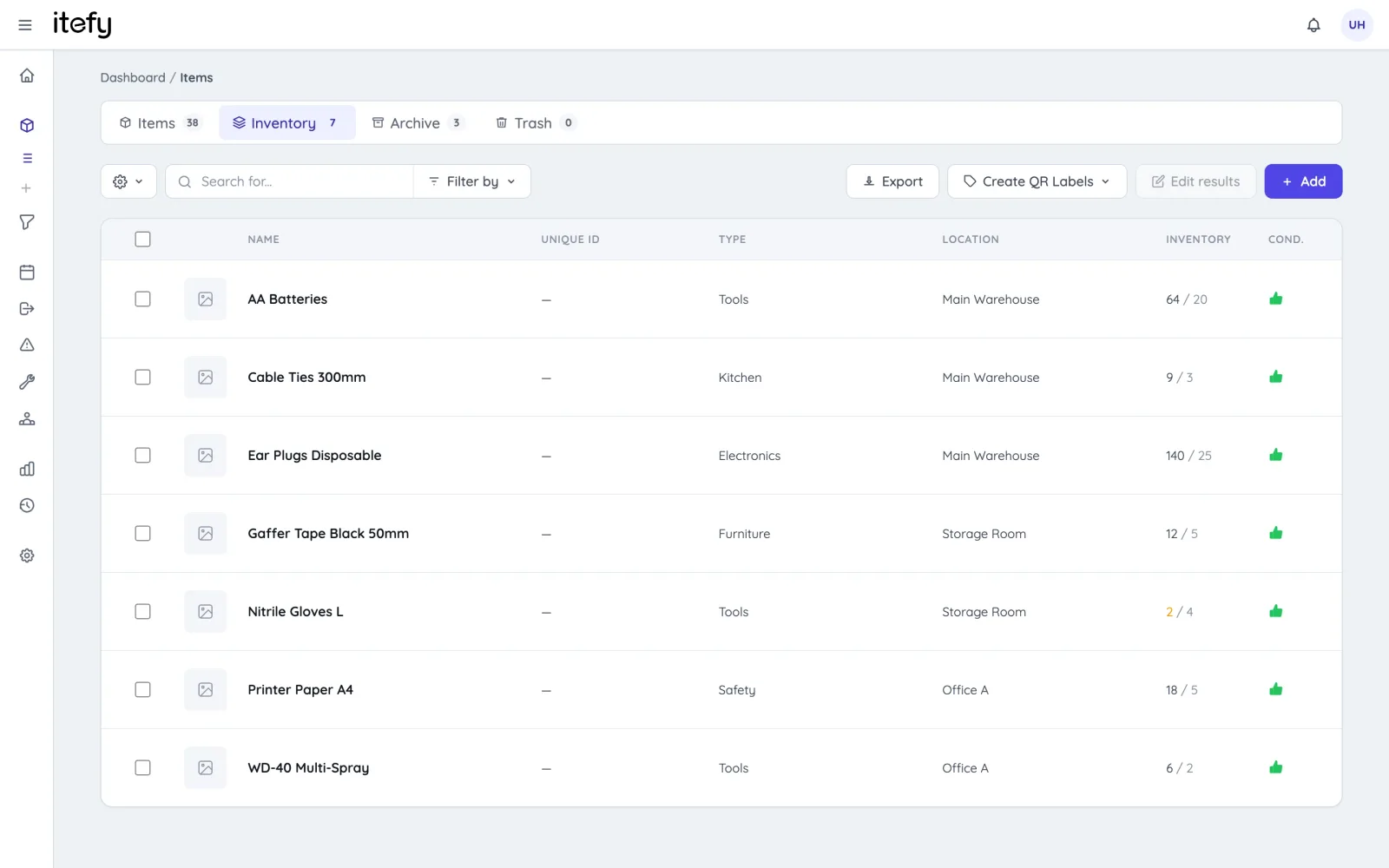This screenshot has height=868, width=1389.
Task: Switch to the Items tab
Action: click(x=160, y=123)
